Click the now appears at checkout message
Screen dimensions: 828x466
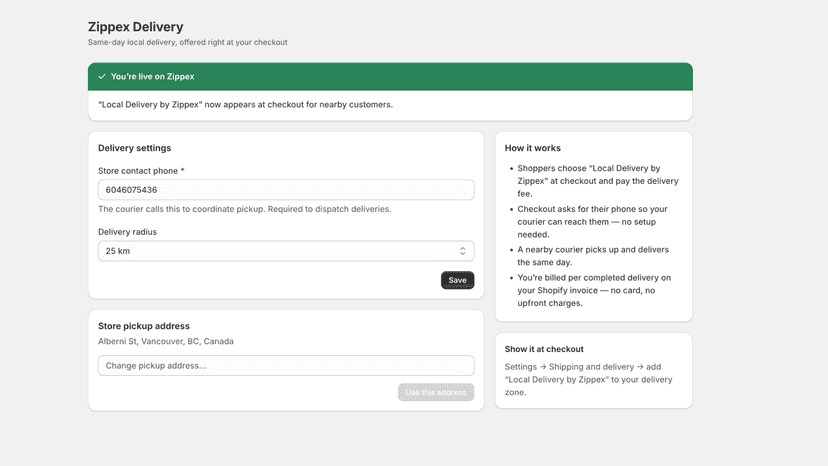coord(246,105)
